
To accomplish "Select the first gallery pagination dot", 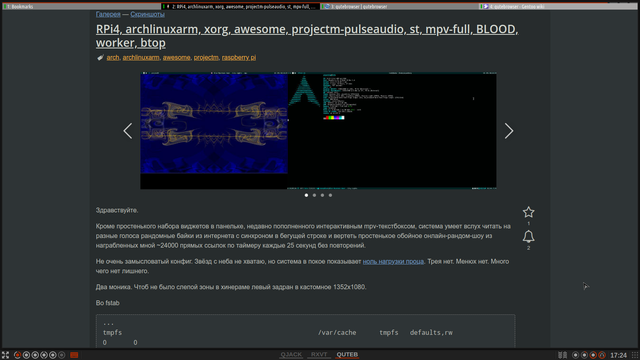I will pyautogui.click(x=307, y=195).
